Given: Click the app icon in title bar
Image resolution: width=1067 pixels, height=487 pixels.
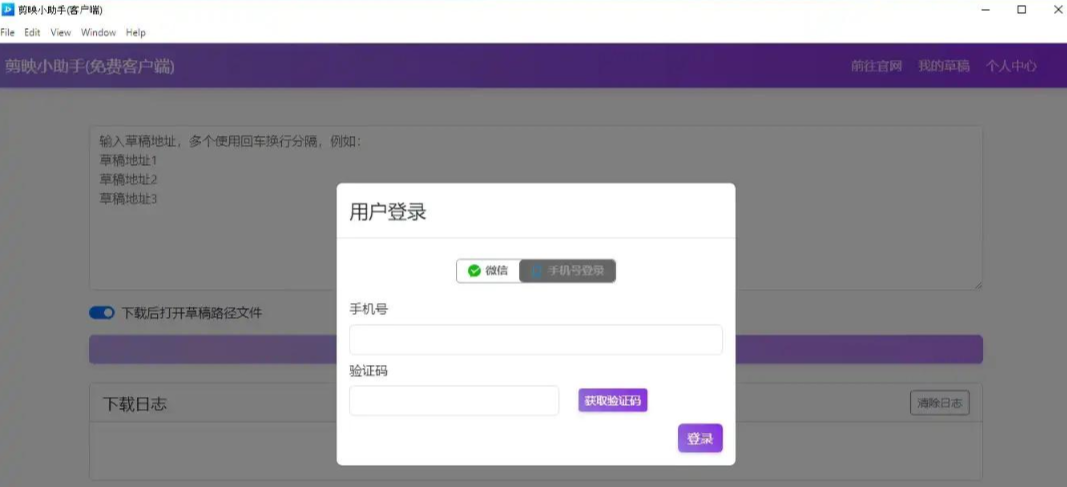Looking at the screenshot, I should tap(8, 10).
